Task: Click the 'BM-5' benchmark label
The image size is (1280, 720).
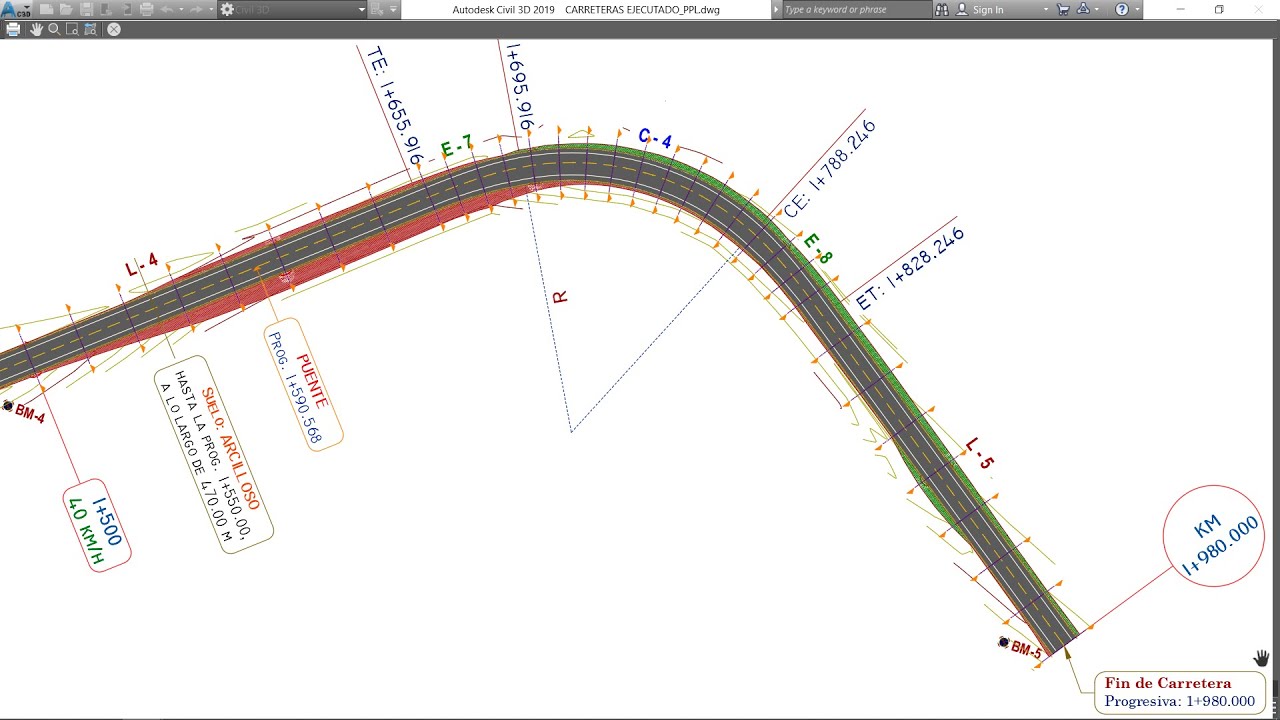Action: 1026,650
